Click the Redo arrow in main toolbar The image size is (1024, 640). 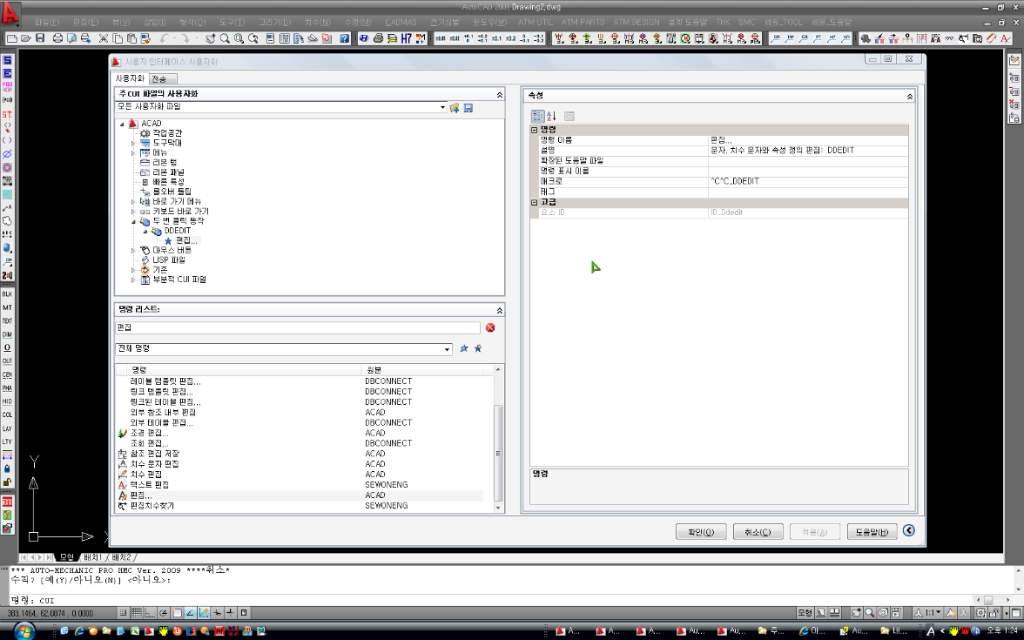click(185, 39)
